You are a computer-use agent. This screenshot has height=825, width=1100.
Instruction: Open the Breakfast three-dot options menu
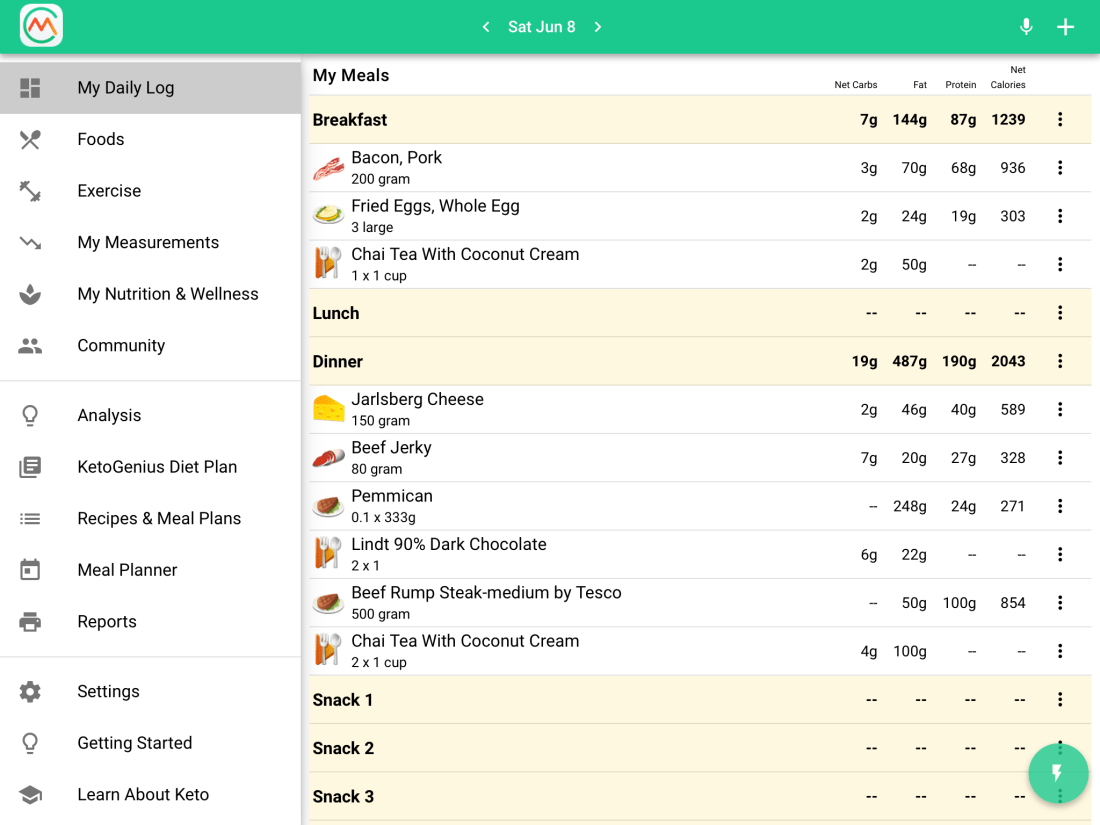(x=1060, y=120)
